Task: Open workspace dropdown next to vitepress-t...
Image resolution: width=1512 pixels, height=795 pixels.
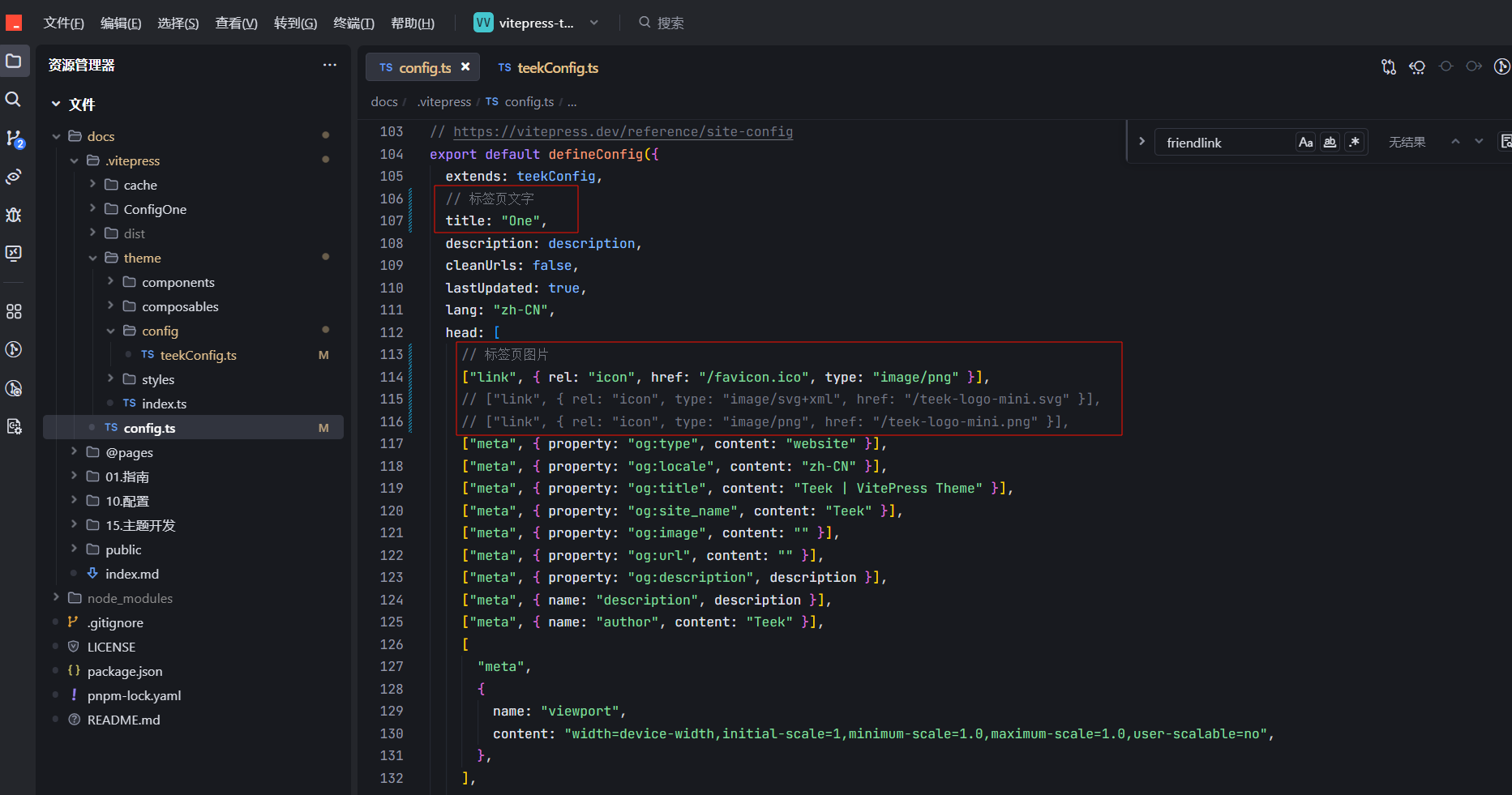Action: 594,23
